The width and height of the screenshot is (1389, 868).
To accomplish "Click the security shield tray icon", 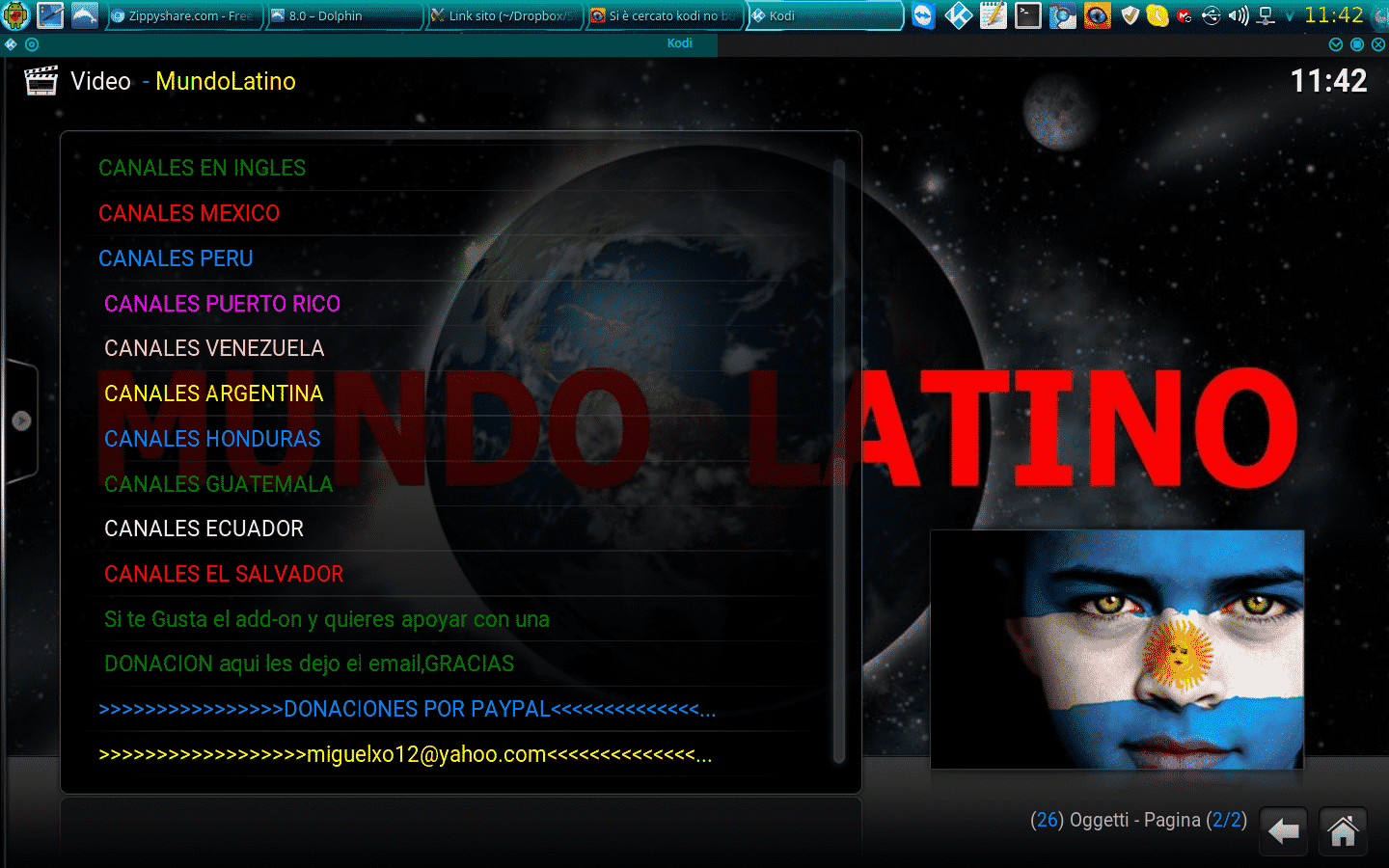I will pos(1130,15).
